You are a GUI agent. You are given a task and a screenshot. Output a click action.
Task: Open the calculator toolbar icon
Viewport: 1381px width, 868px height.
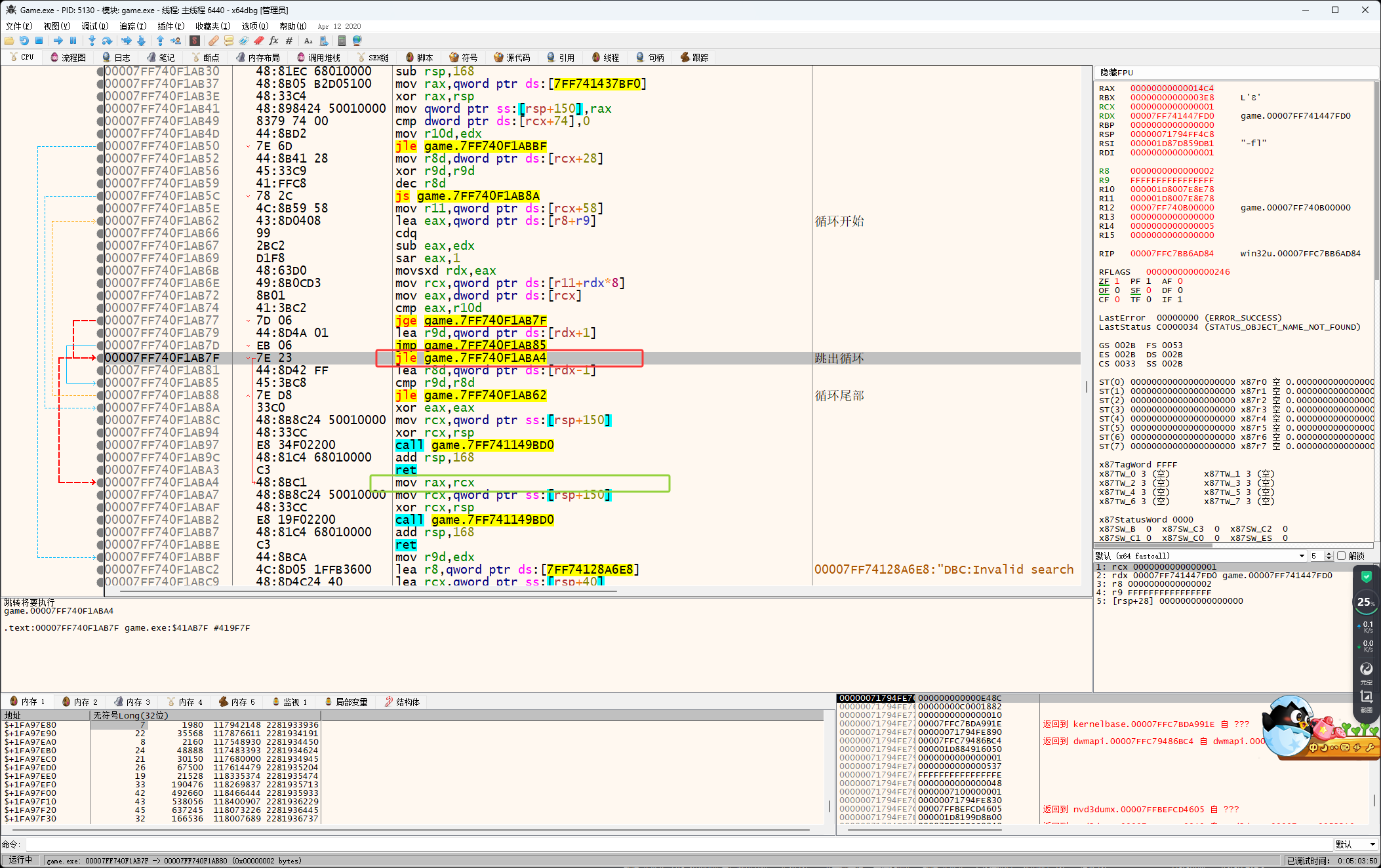coord(342,41)
